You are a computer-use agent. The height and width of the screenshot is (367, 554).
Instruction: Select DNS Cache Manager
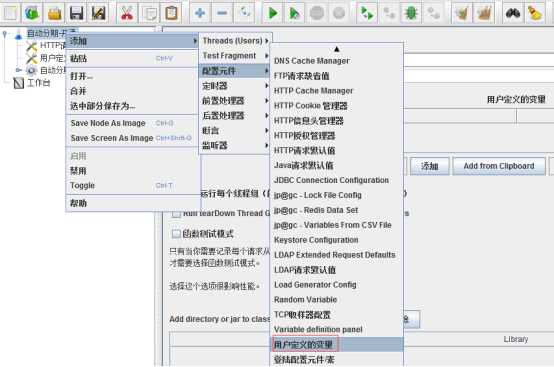[x=337, y=61]
